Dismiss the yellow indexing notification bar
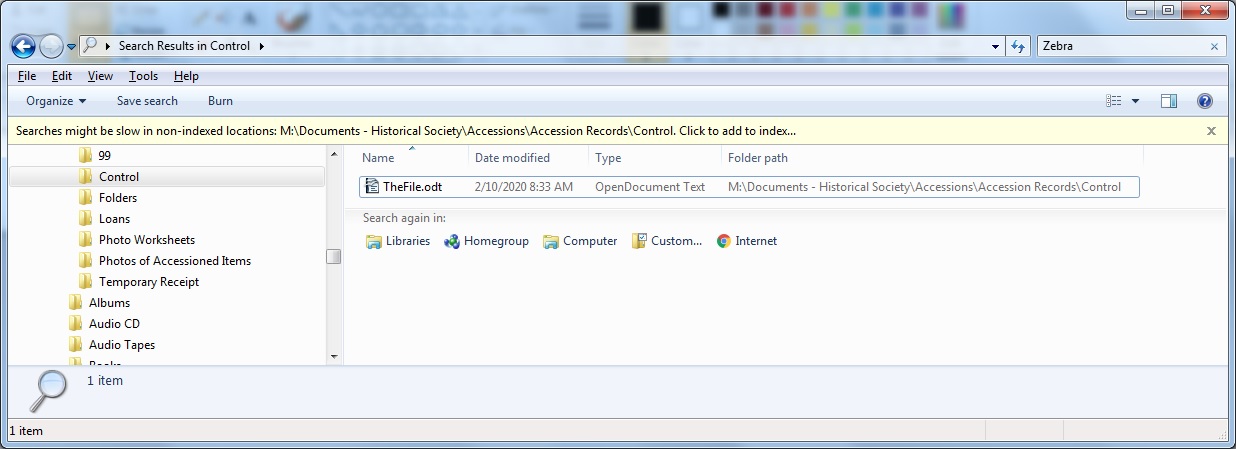Screen dimensions: 1236x449 pos(1211,131)
